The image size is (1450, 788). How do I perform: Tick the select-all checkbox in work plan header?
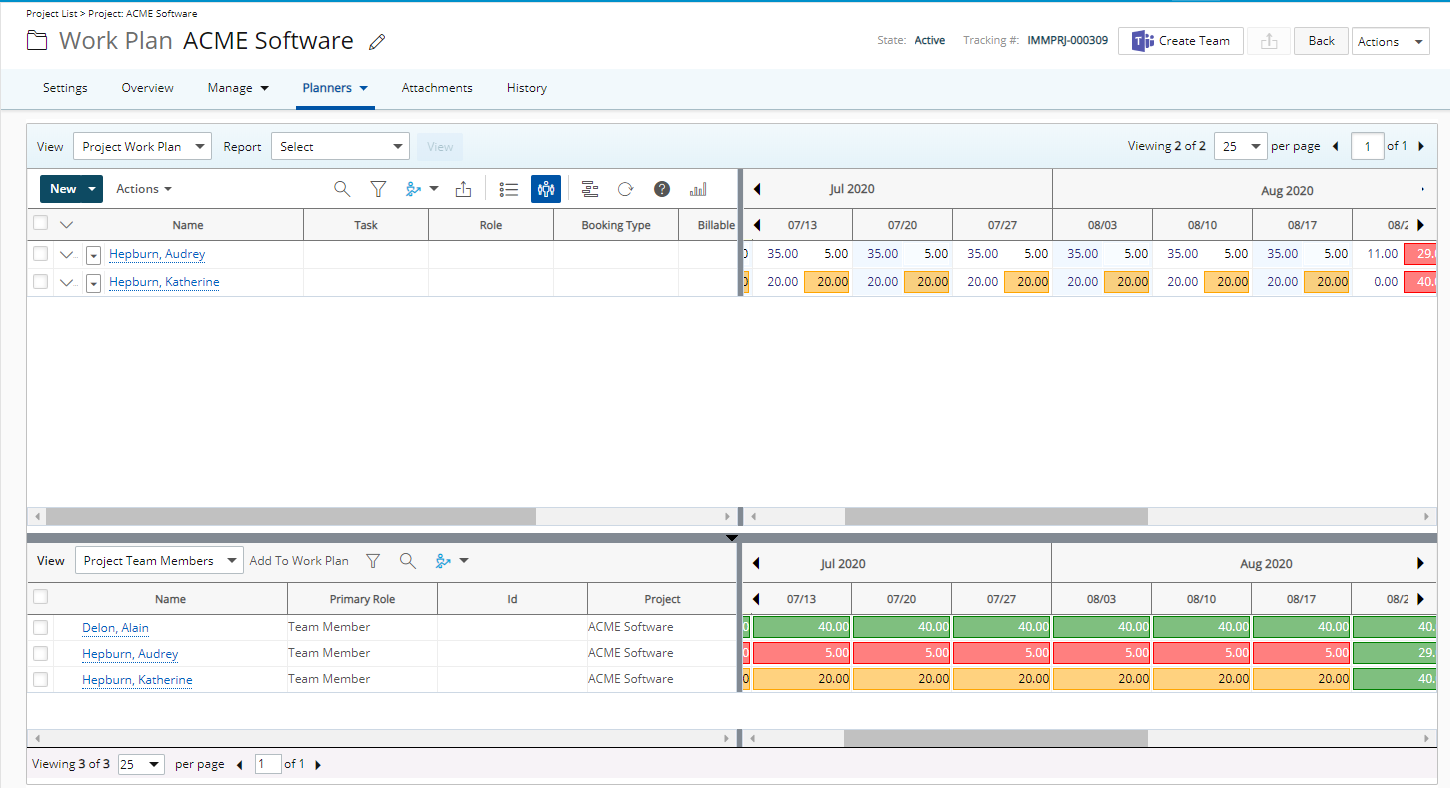pyautogui.click(x=40, y=223)
